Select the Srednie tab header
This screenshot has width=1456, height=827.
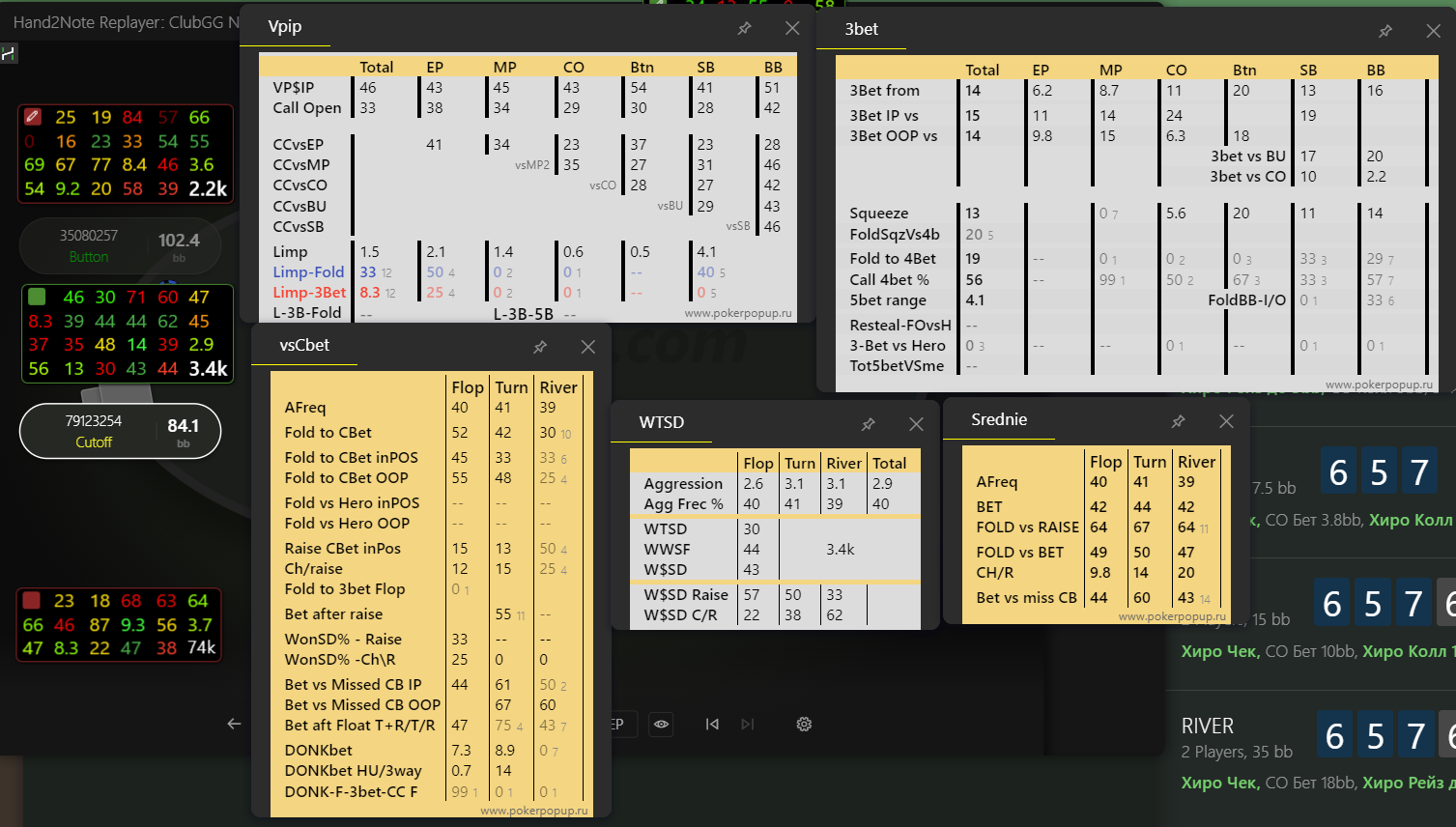999,419
